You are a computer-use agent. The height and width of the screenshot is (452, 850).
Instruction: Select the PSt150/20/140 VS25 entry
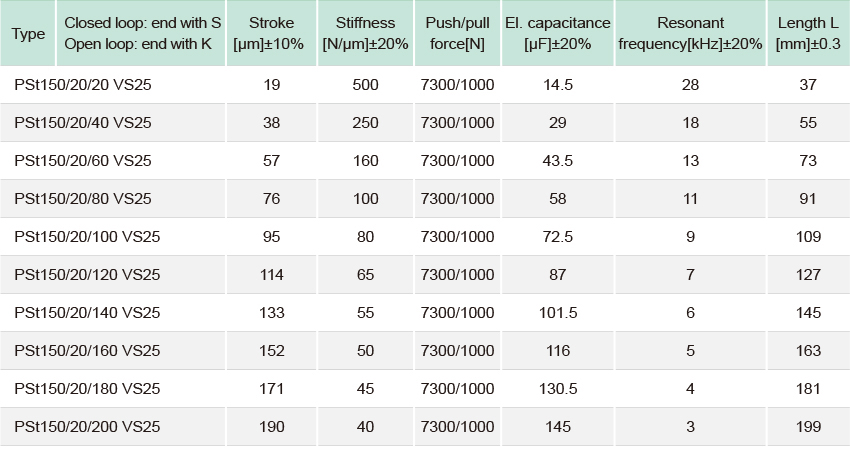click(87, 313)
